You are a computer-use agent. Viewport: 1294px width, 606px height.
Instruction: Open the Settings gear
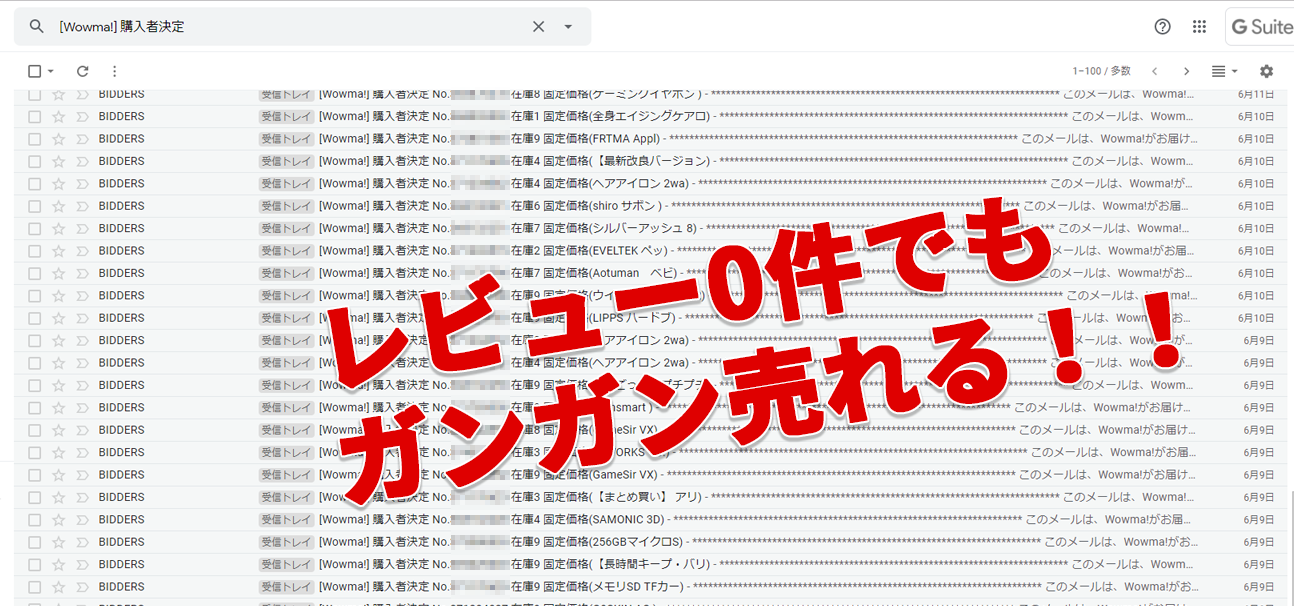(x=1266, y=71)
